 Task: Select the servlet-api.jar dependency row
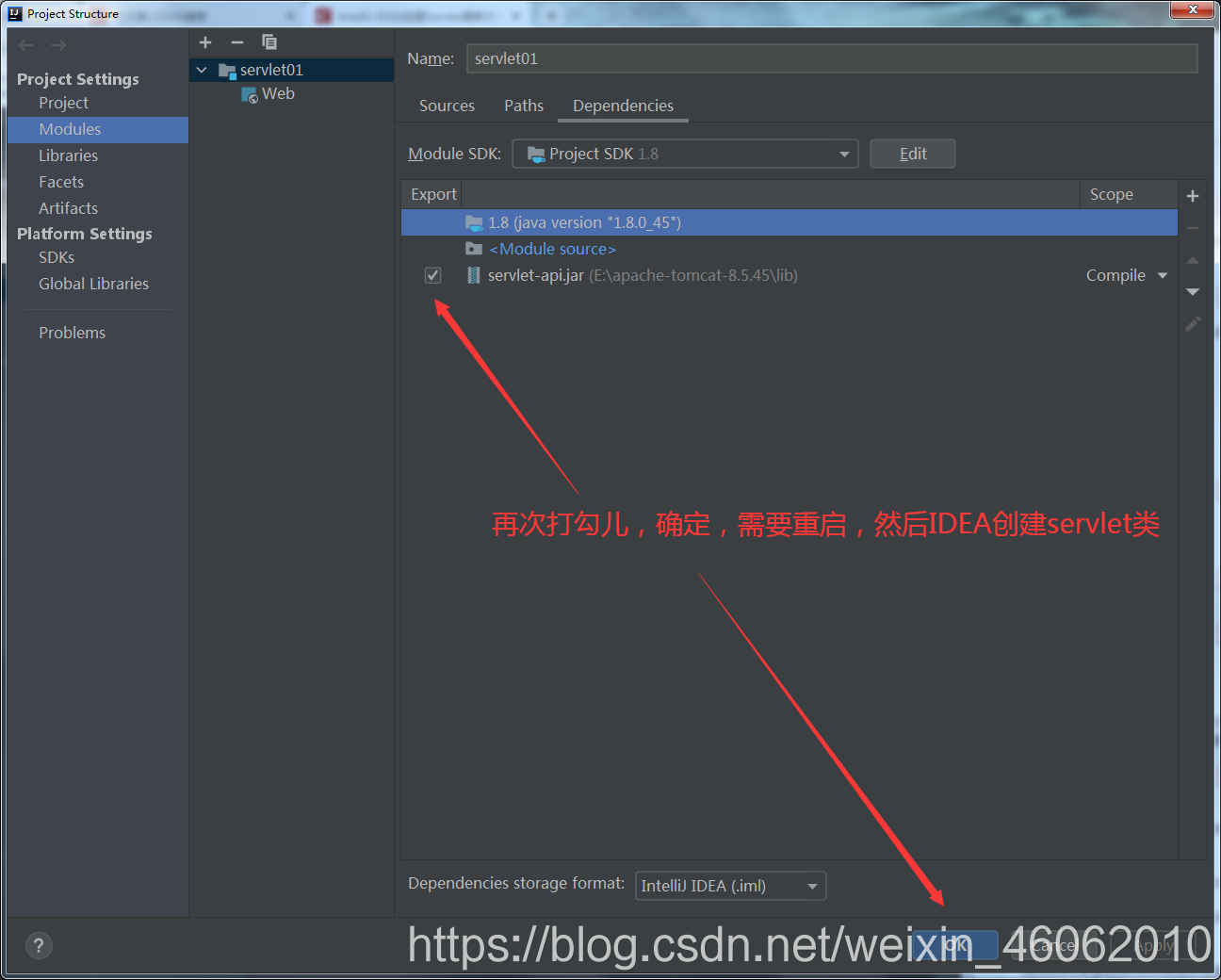click(x=790, y=275)
